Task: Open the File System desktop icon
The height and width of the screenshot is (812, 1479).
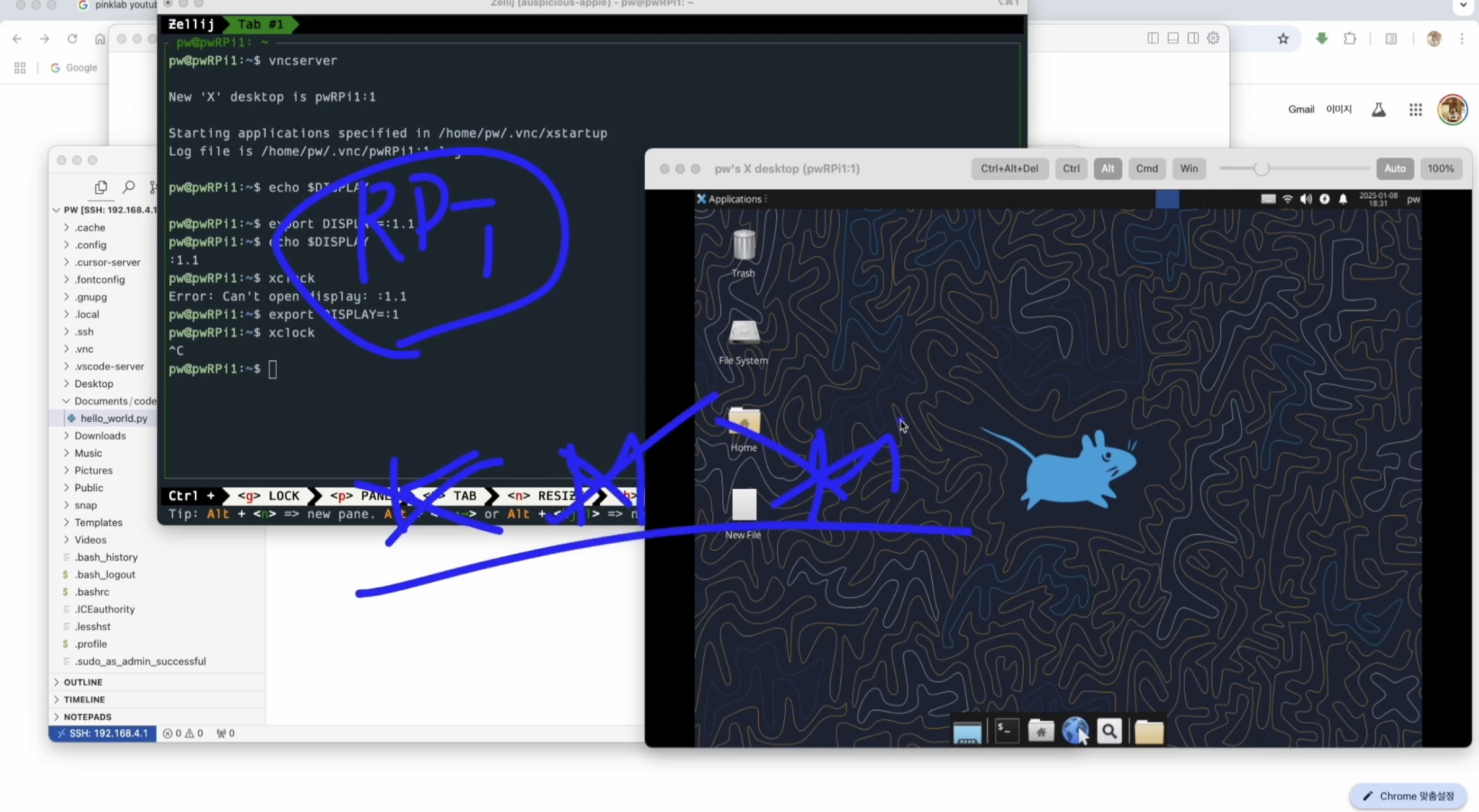Action: [743, 334]
